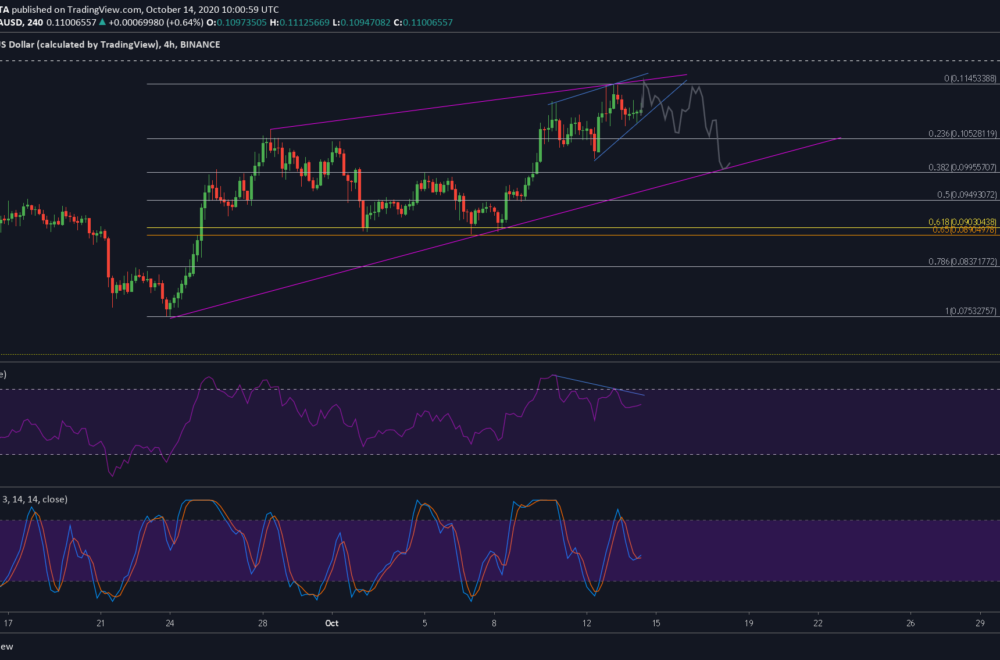Click the Fibonacci '0.236(0.10528119)' level label
This screenshot has height=660, width=1000.
(962, 134)
